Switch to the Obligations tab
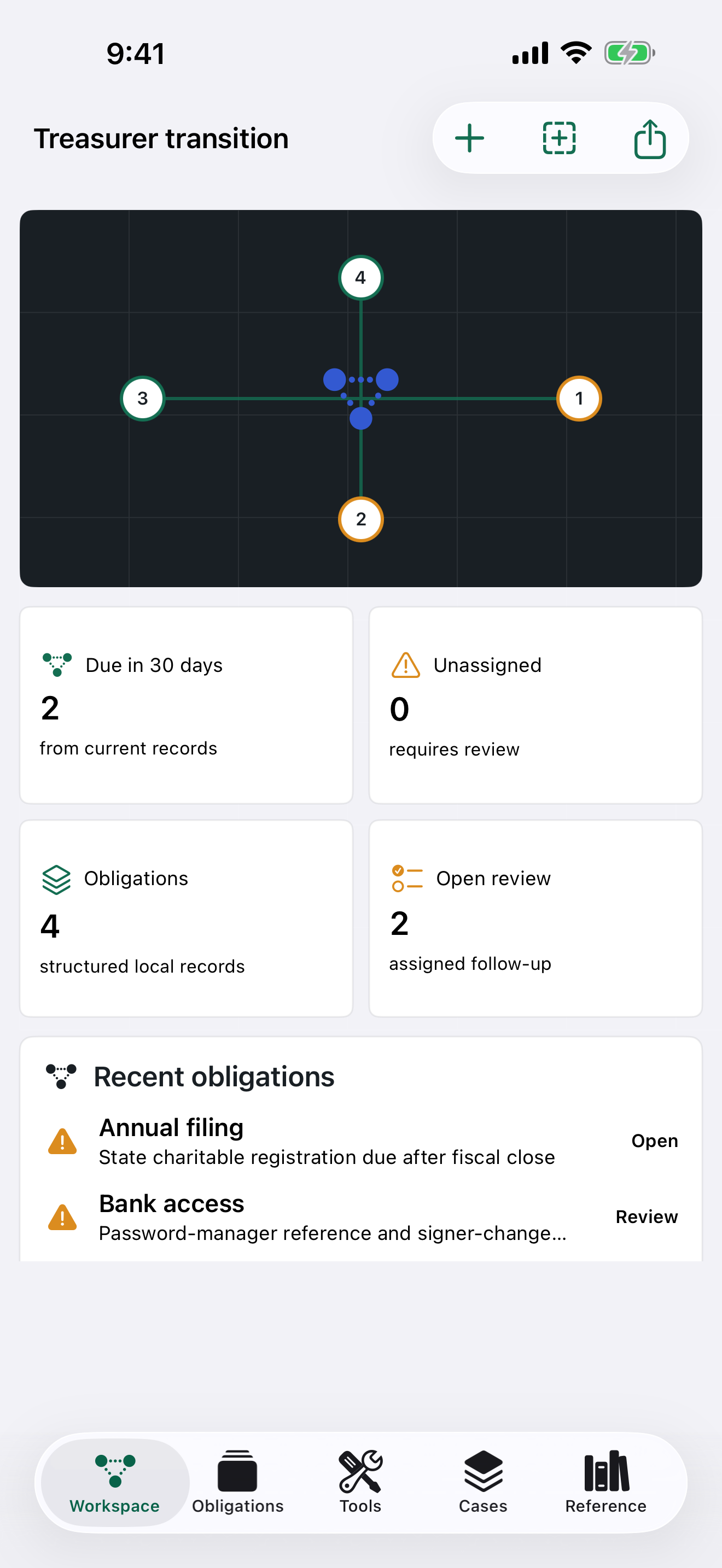 point(237,1482)
